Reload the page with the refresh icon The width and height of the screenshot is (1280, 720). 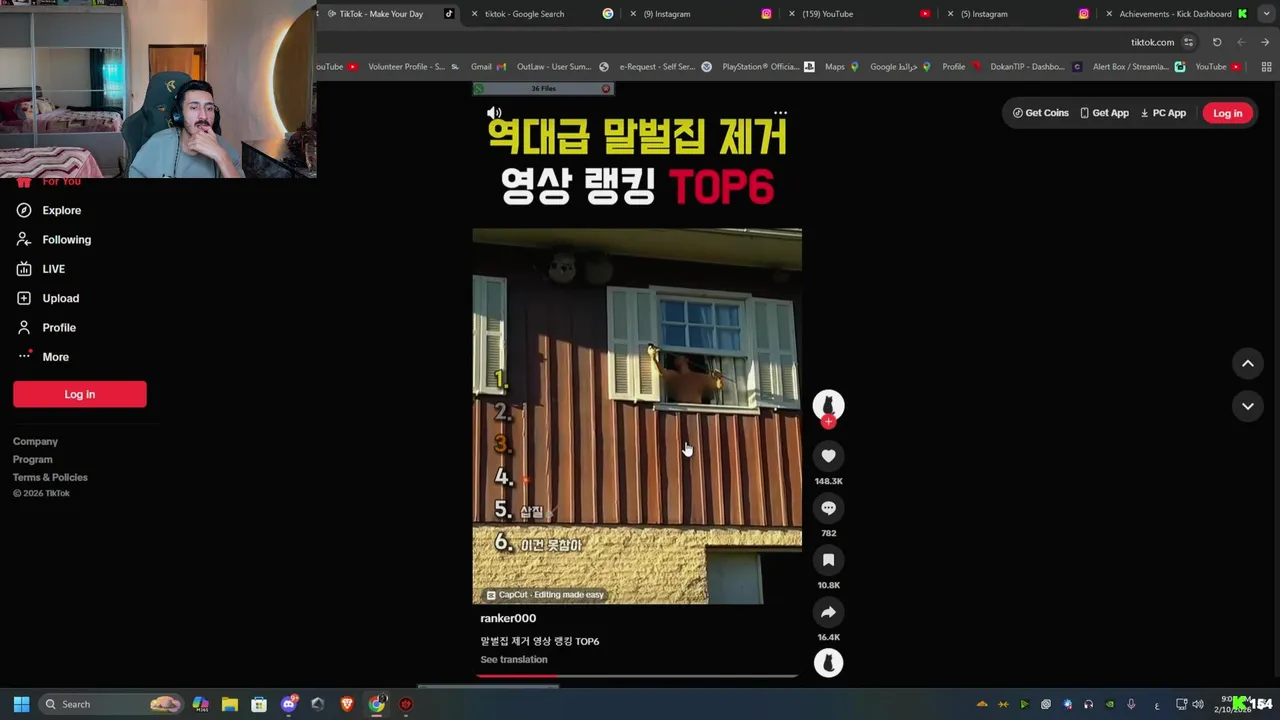pos(1217,42)
